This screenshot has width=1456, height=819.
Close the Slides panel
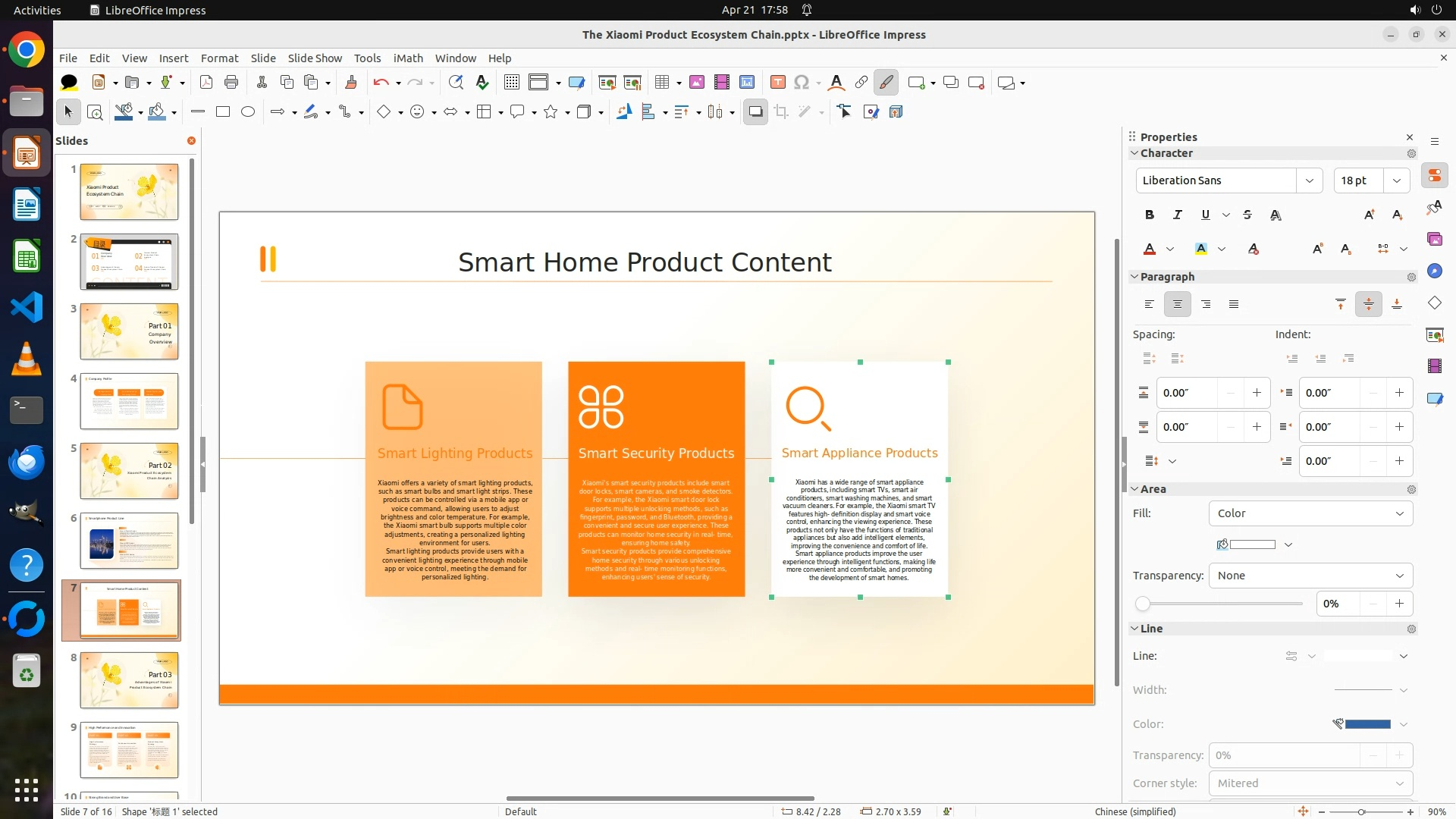pyautogui.click(x=191, y=141)
